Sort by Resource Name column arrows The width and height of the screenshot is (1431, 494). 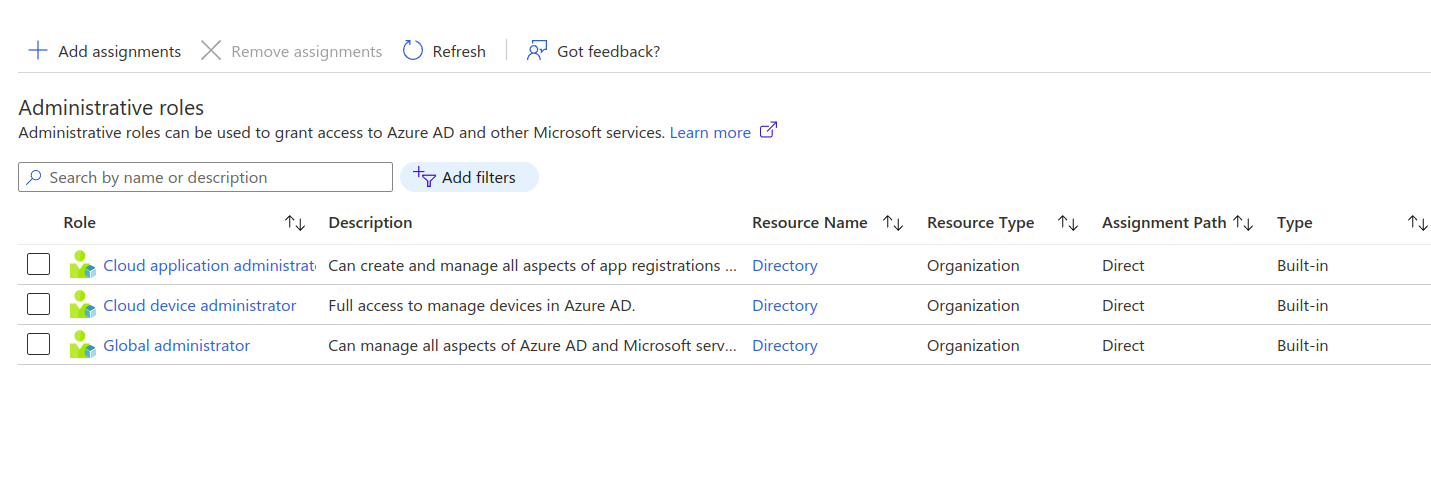point(893,223)
